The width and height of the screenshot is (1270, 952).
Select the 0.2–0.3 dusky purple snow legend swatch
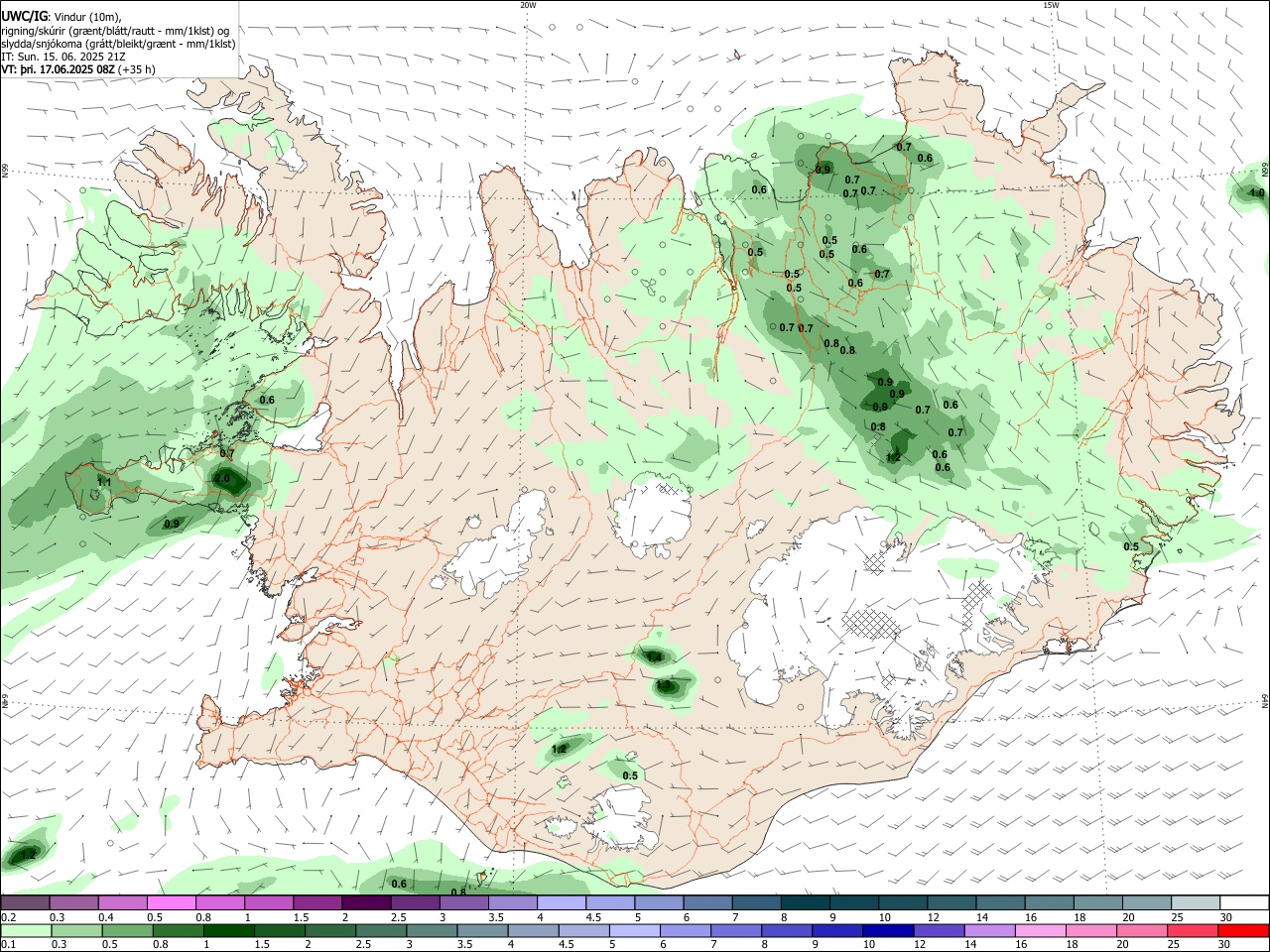pos(25,902)
